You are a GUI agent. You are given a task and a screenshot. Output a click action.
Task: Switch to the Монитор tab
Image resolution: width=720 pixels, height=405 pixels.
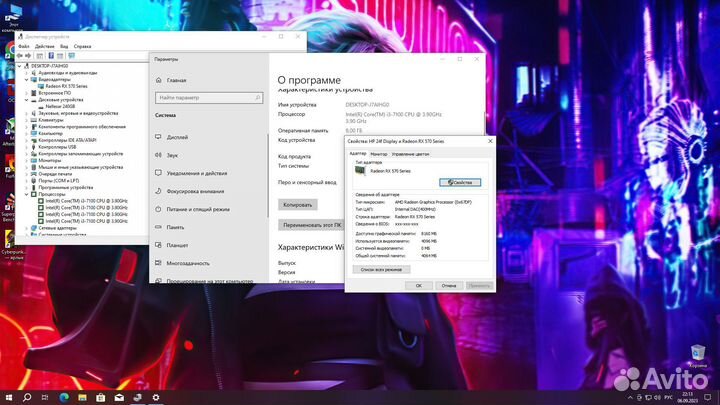379,154
